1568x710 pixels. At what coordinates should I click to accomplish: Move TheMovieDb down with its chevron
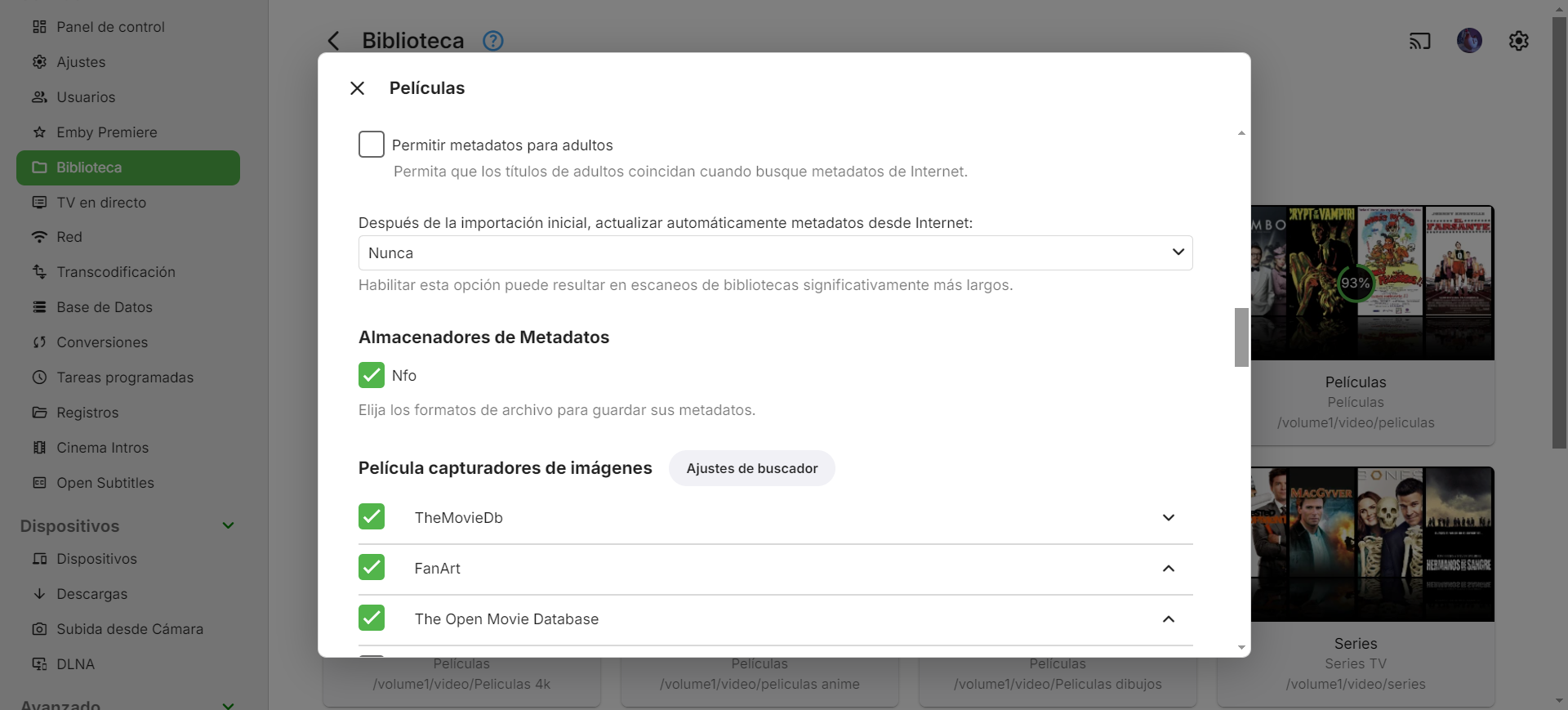coord(1169,518)
